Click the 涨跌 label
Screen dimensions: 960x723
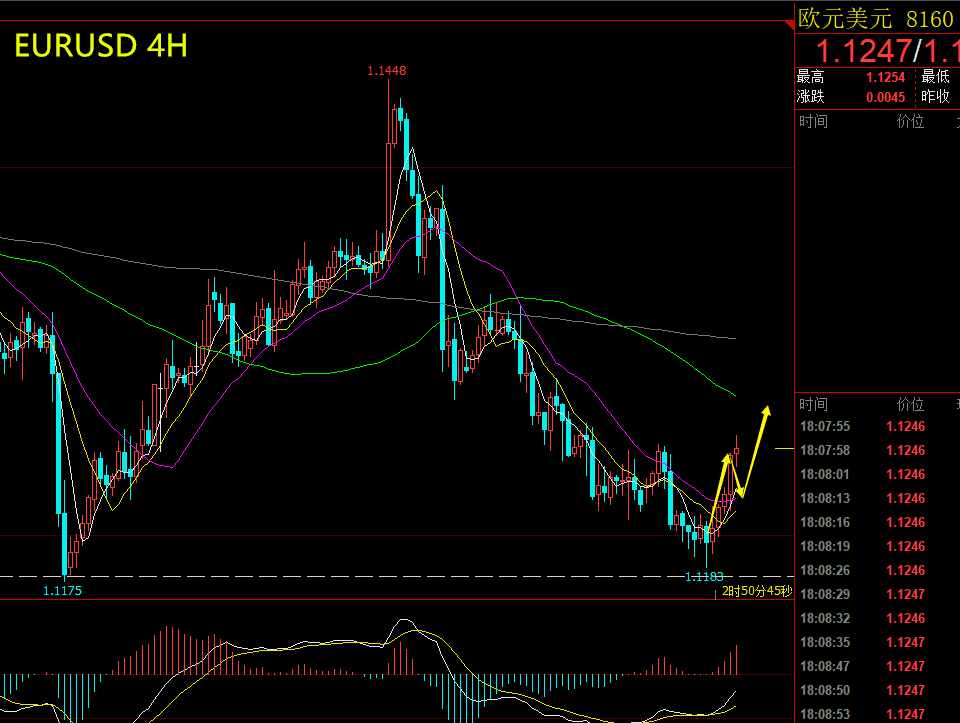click(x=811, y=97)
